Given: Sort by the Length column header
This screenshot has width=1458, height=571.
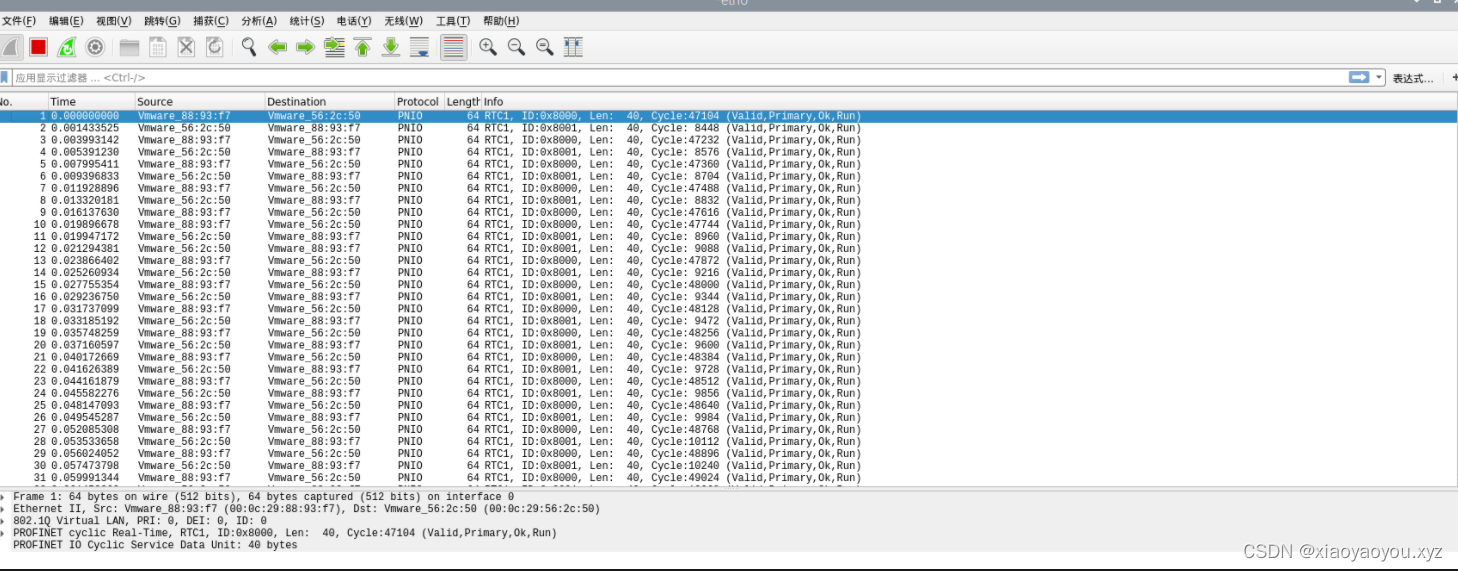Looking at the screenshot, I should pyautogui.click(x=462, y=101).
